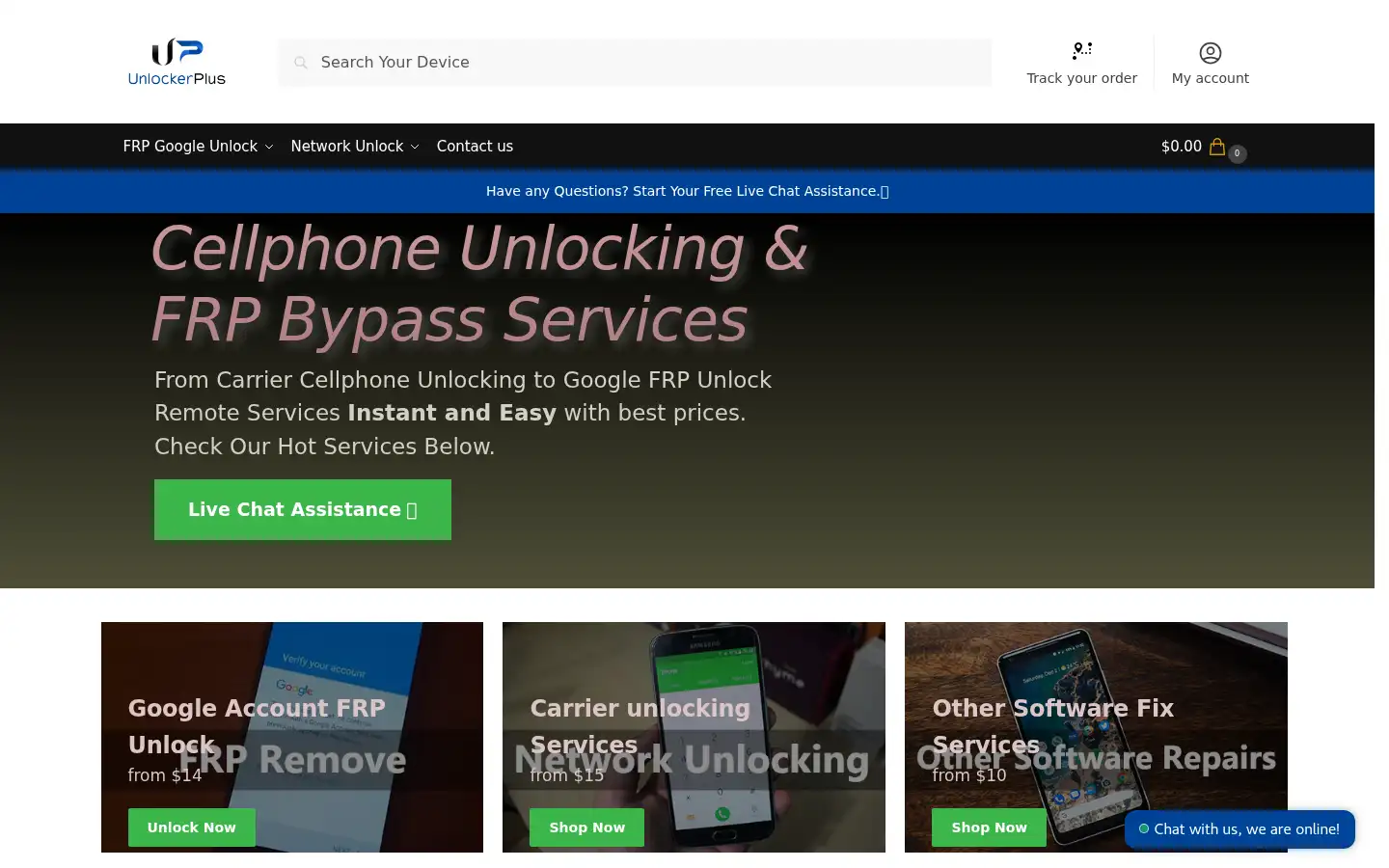
Task: Click the Live Chat Assistance green button
Action: (303, 509)
